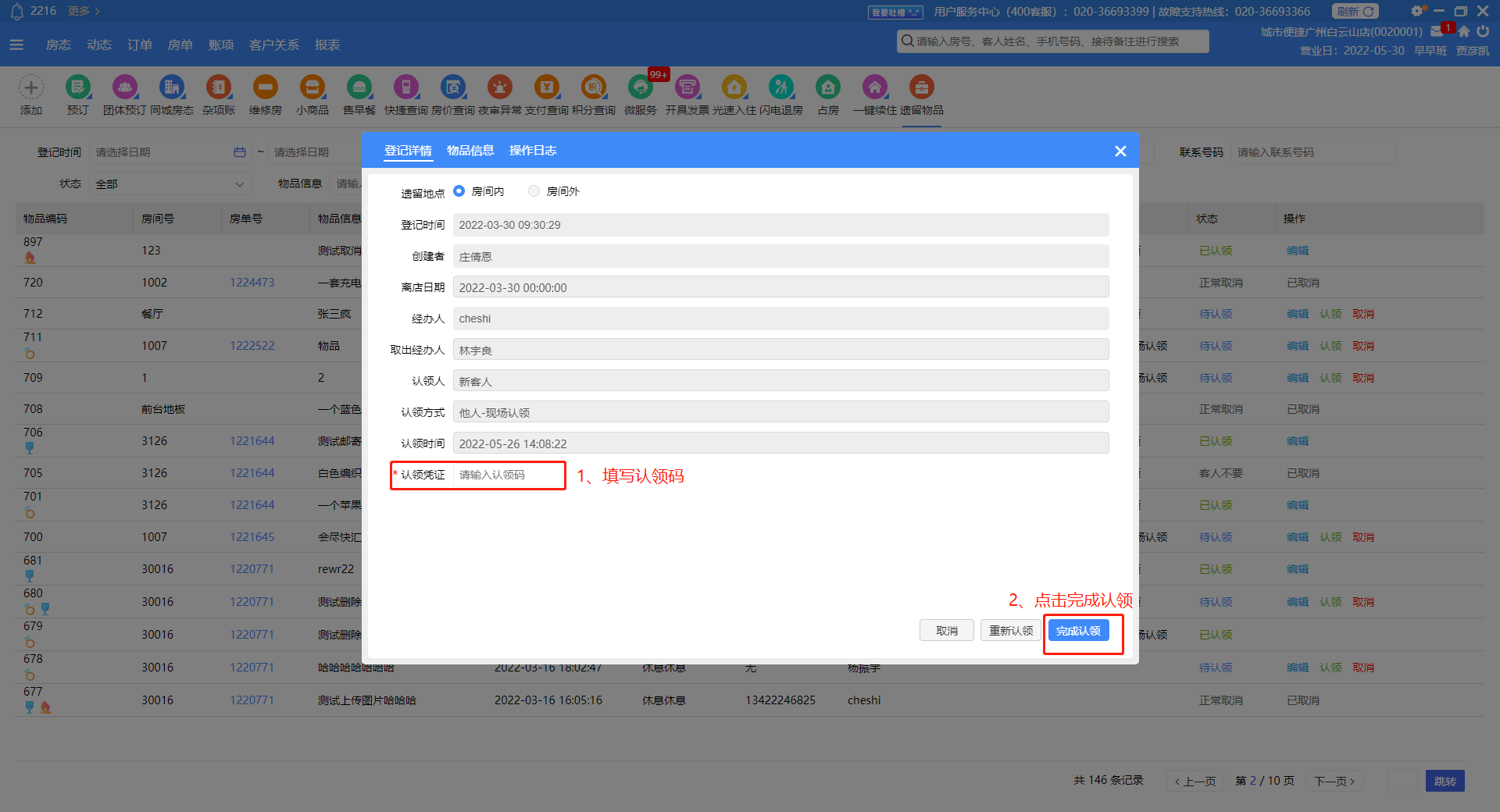The height and width of the screenshot is (812, 1500).
Task: Select 房间内 radio option
Action: point(459,191)
